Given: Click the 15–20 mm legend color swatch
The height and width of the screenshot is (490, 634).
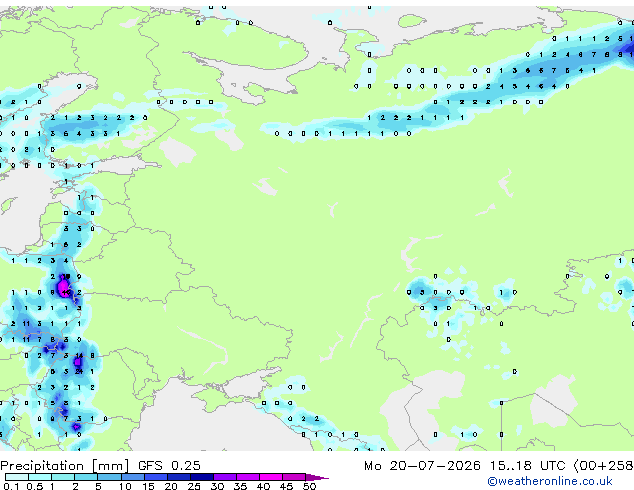Looking at the screenshot, I should (x=155, y=477).
